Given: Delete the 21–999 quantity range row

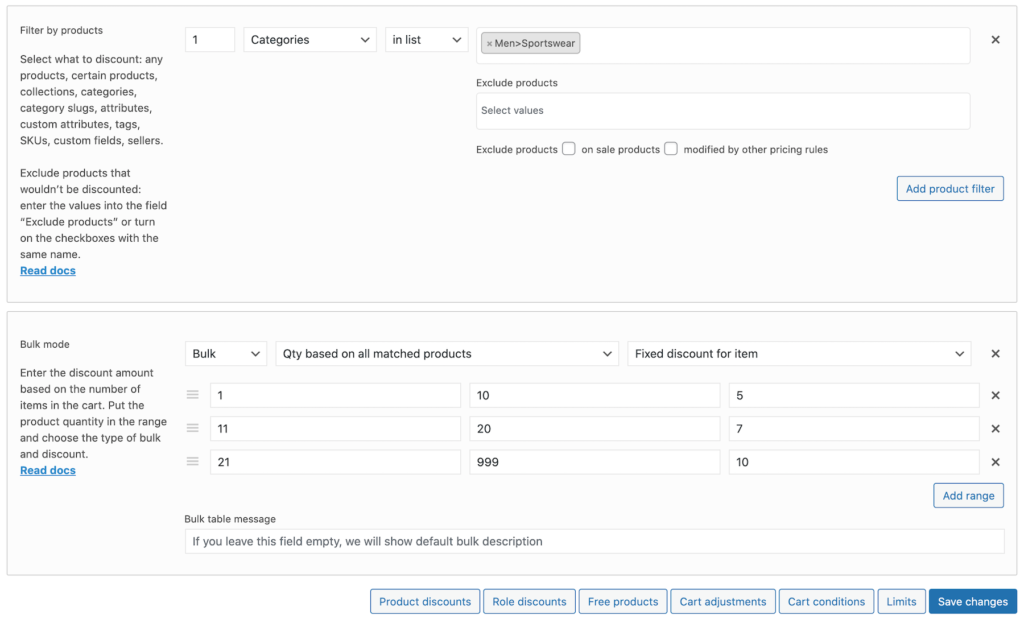Looking at the screenshot, I should point(996,461).
